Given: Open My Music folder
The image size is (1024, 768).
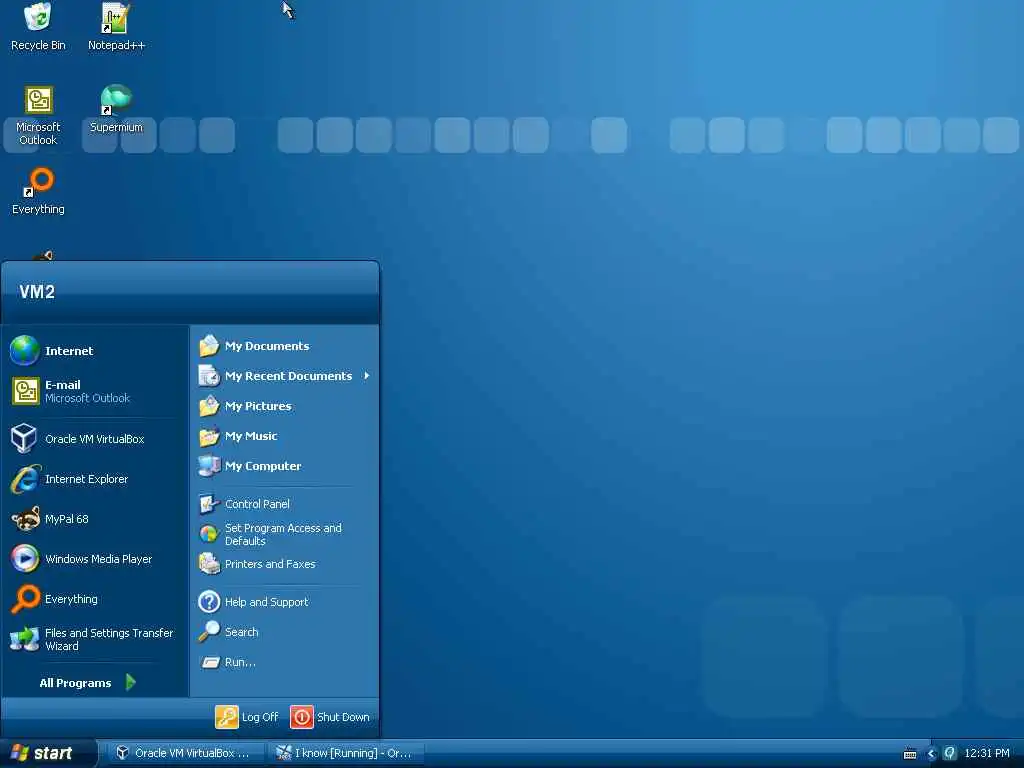Looking at the screenshot, I should click(285, 436).
